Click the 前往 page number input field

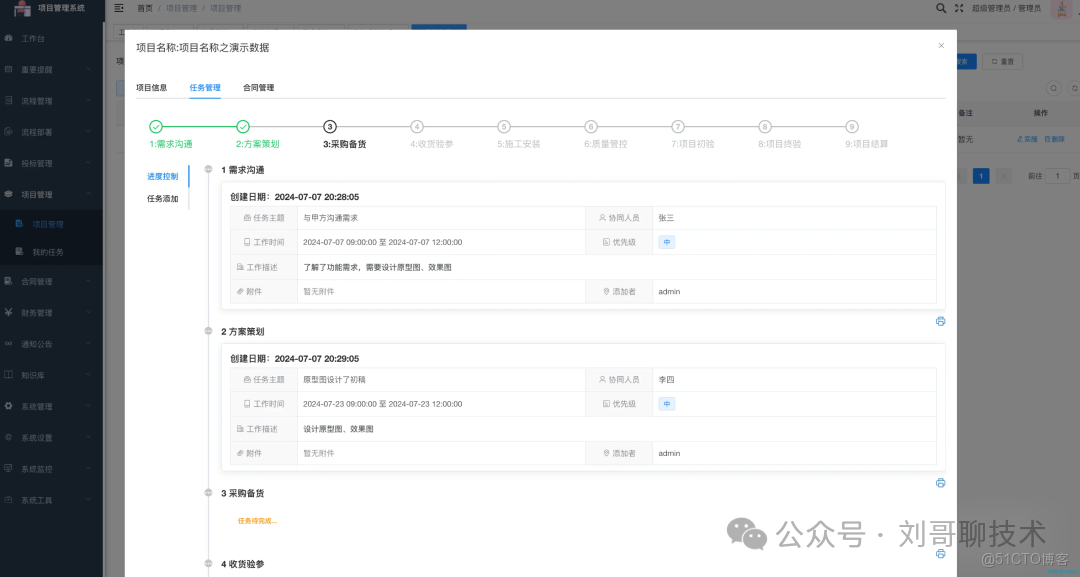pos(1057,175)
